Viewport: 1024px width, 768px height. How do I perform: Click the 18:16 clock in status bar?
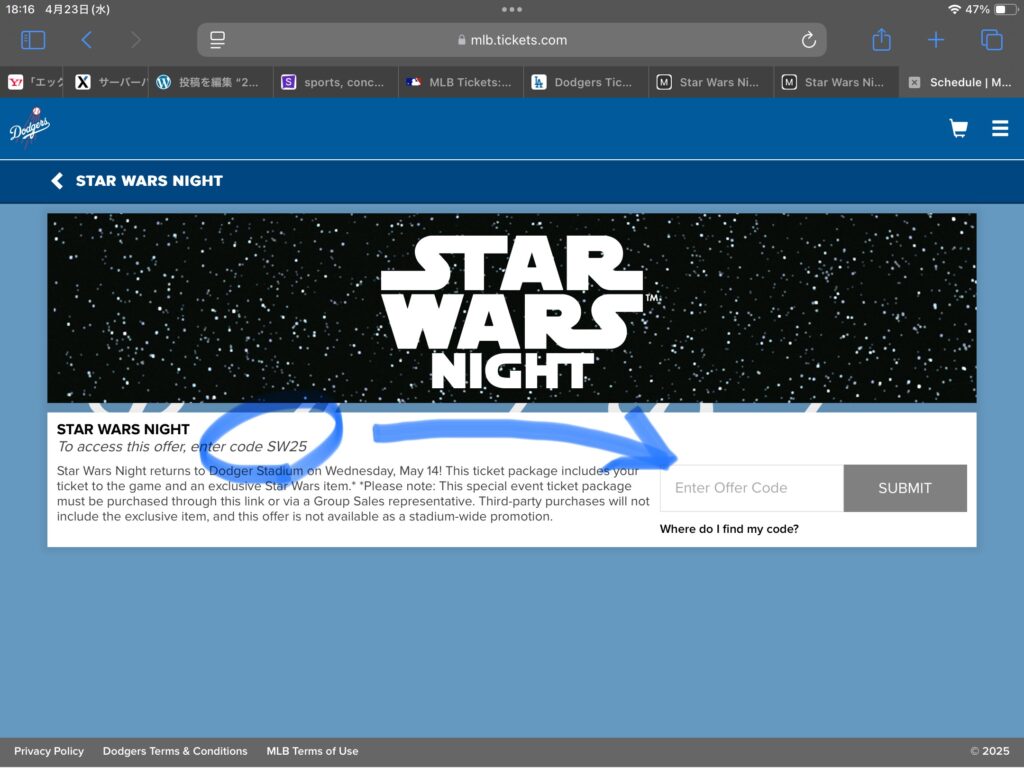[20, 9]
